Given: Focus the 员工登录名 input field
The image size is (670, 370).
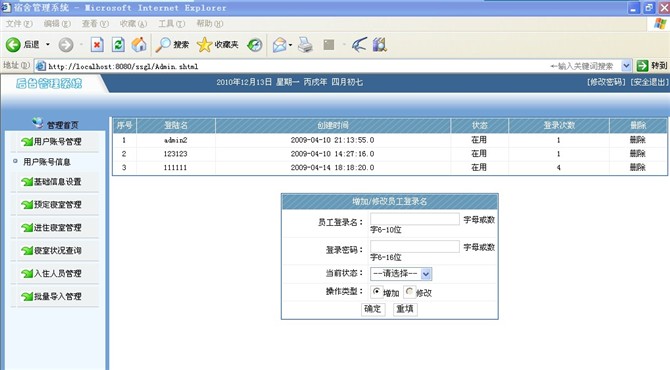Looking at the screenshot, I should coord(415,219).
